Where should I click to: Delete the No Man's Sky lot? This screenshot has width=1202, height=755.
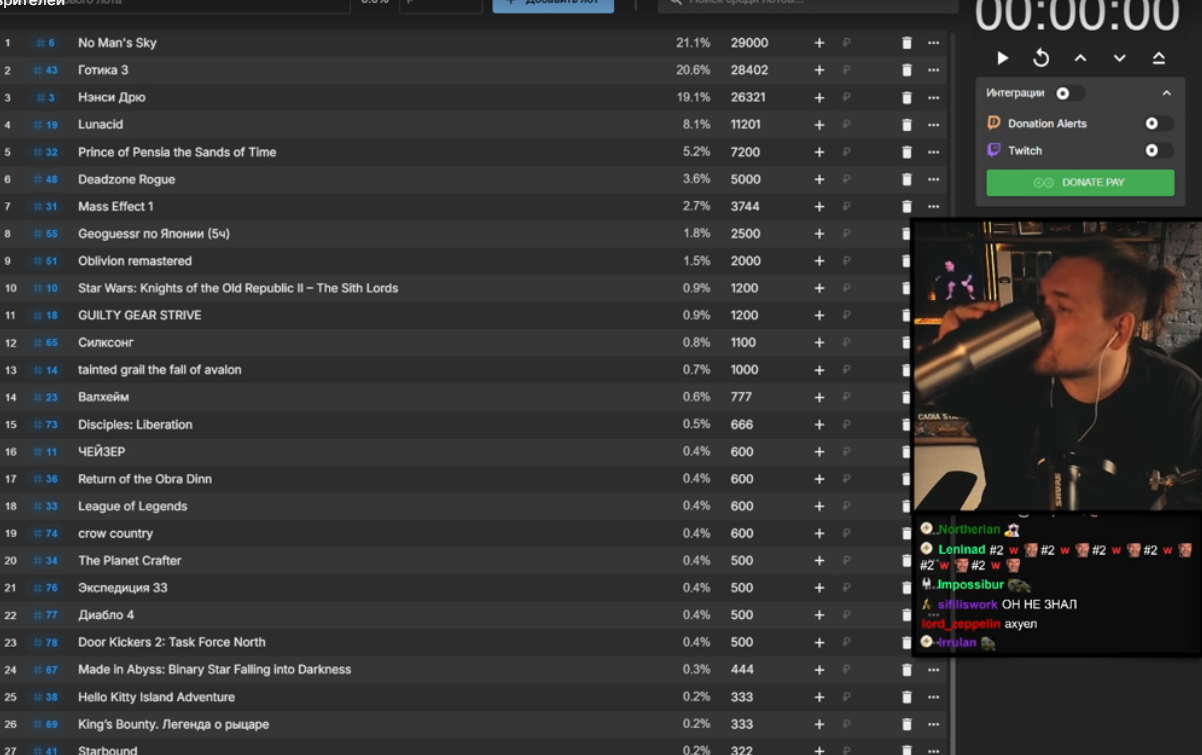[x=907, y=43]
